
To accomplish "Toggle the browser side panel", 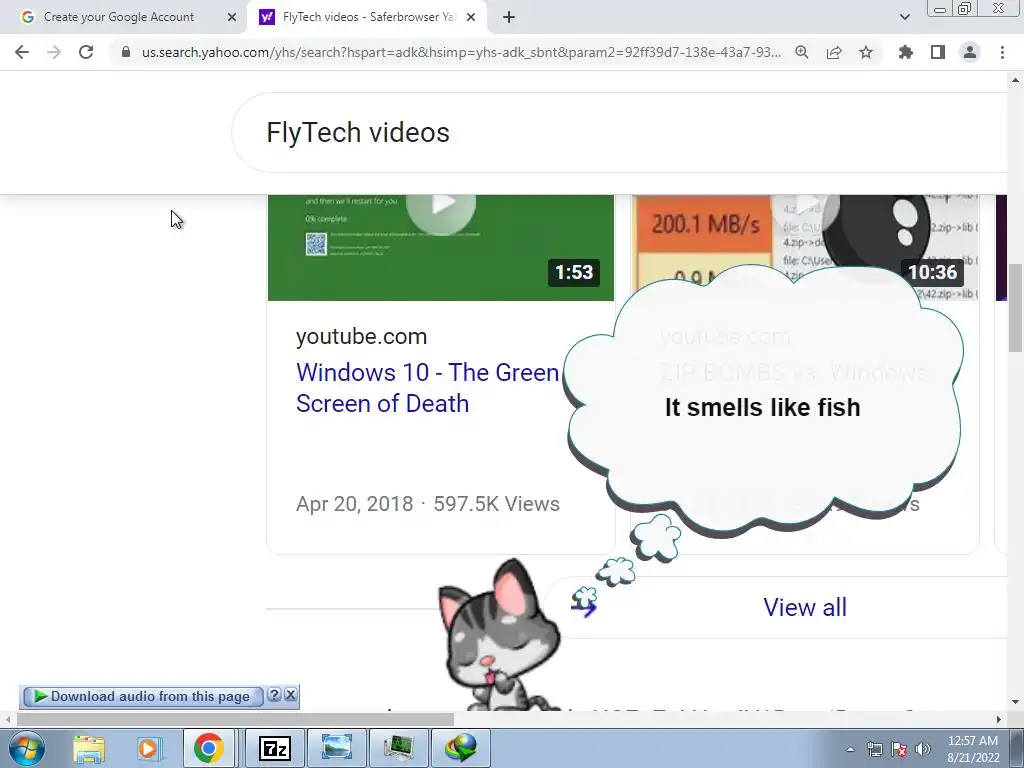I will point(938,52).
